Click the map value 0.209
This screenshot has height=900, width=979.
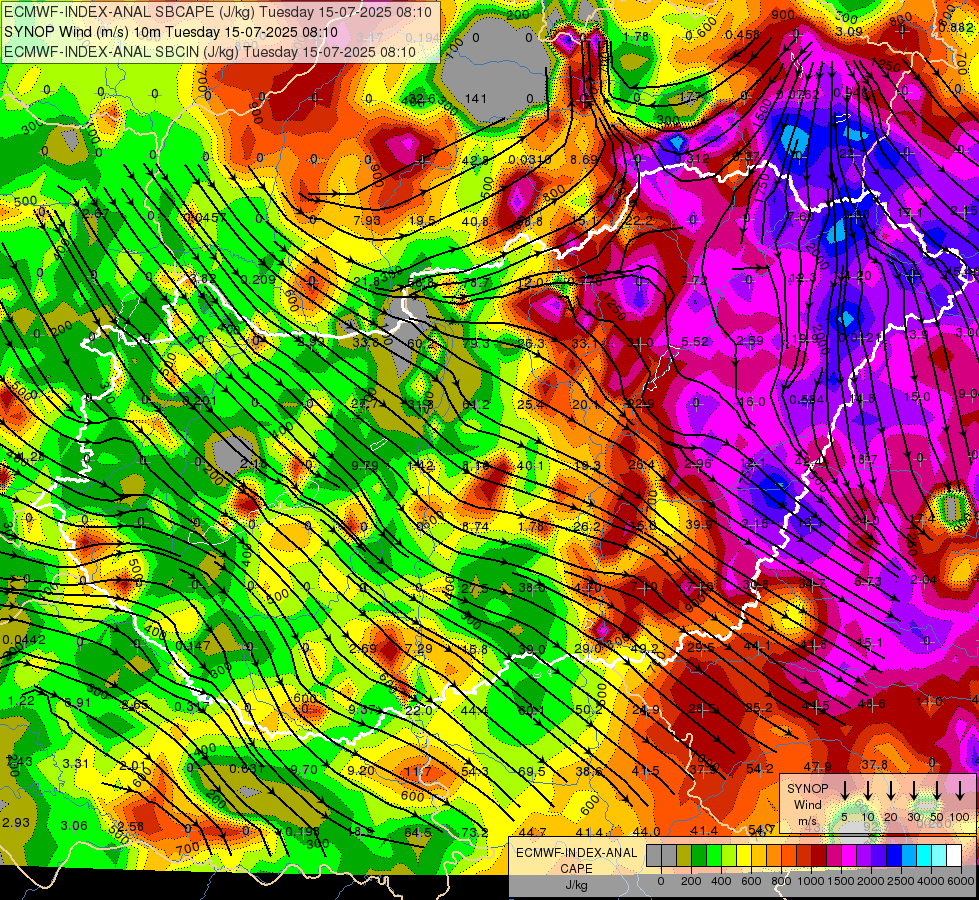258,280
